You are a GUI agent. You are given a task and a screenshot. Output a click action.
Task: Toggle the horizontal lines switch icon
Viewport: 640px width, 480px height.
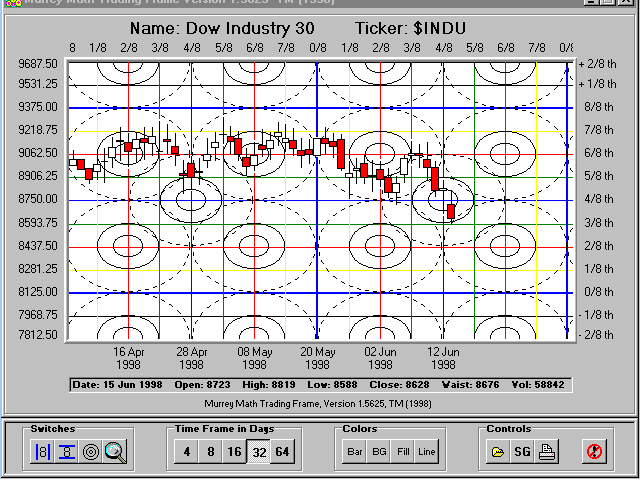67,452
